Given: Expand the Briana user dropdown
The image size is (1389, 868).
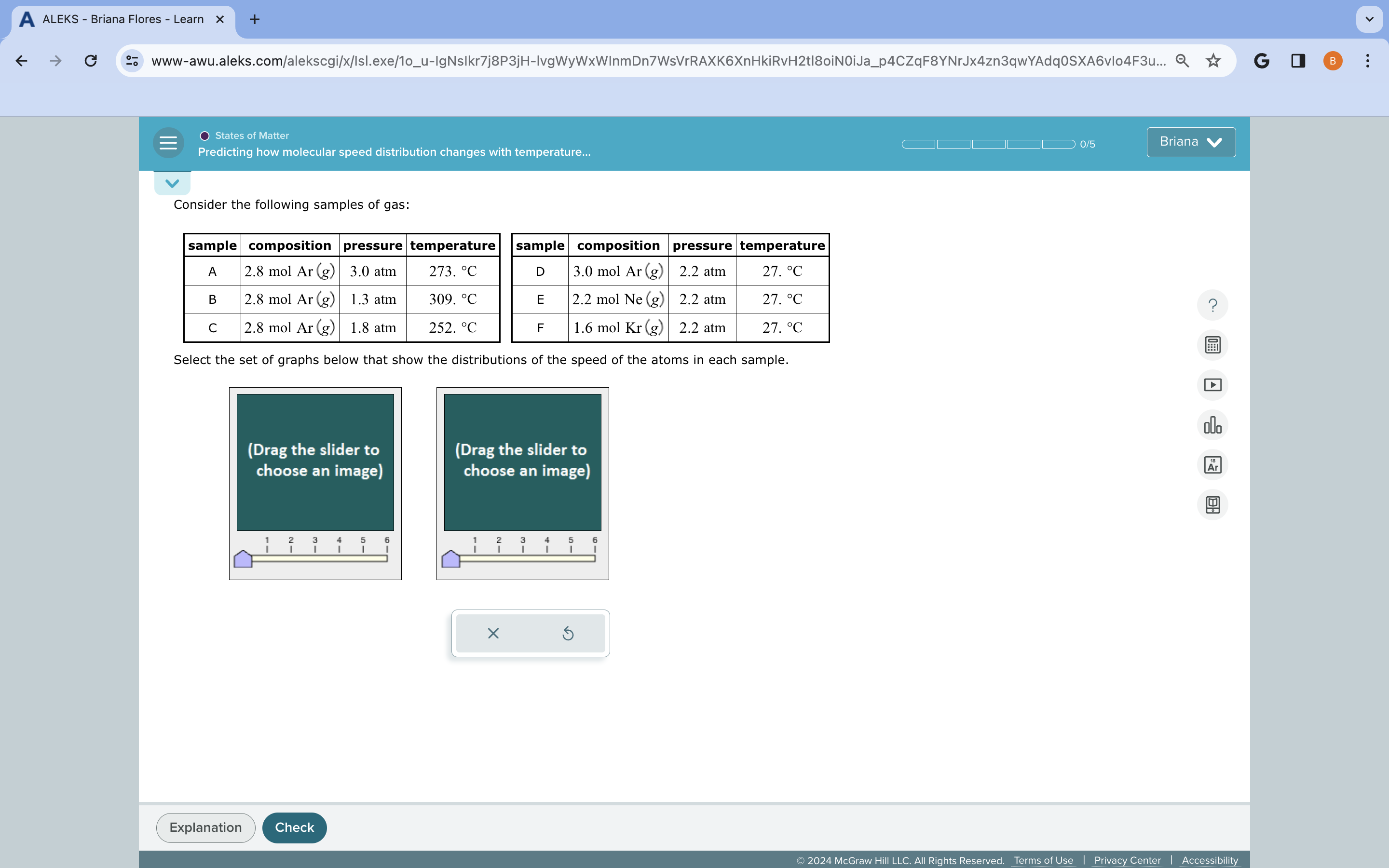Looking at the screenshot, I should [1190, 142].
